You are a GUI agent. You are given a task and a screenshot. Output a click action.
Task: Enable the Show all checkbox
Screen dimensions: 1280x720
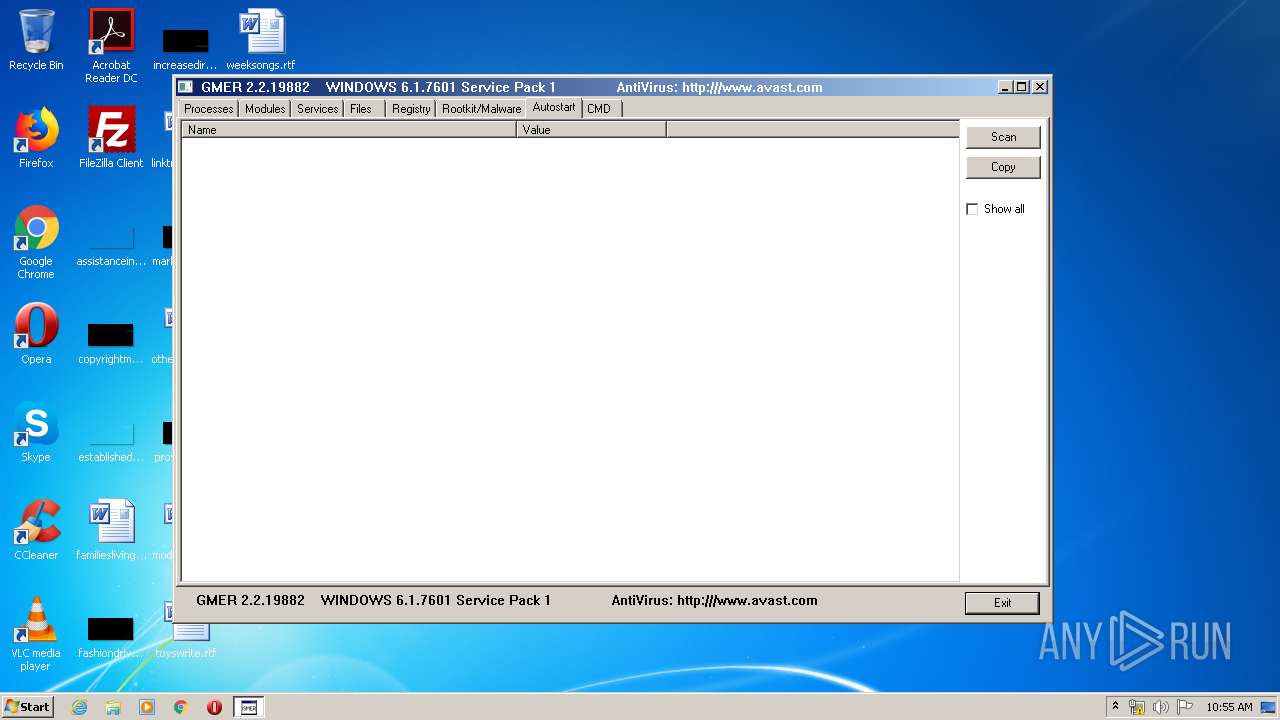[x=972, y=209]
